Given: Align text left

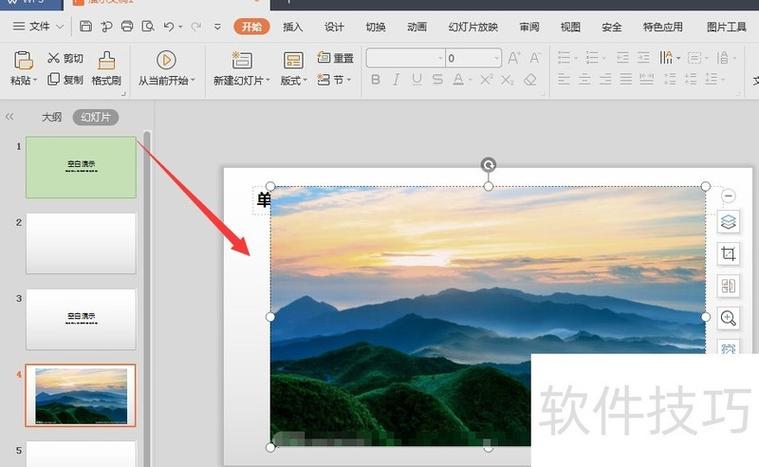Looking at the screenshot, I should coord(563,79).
